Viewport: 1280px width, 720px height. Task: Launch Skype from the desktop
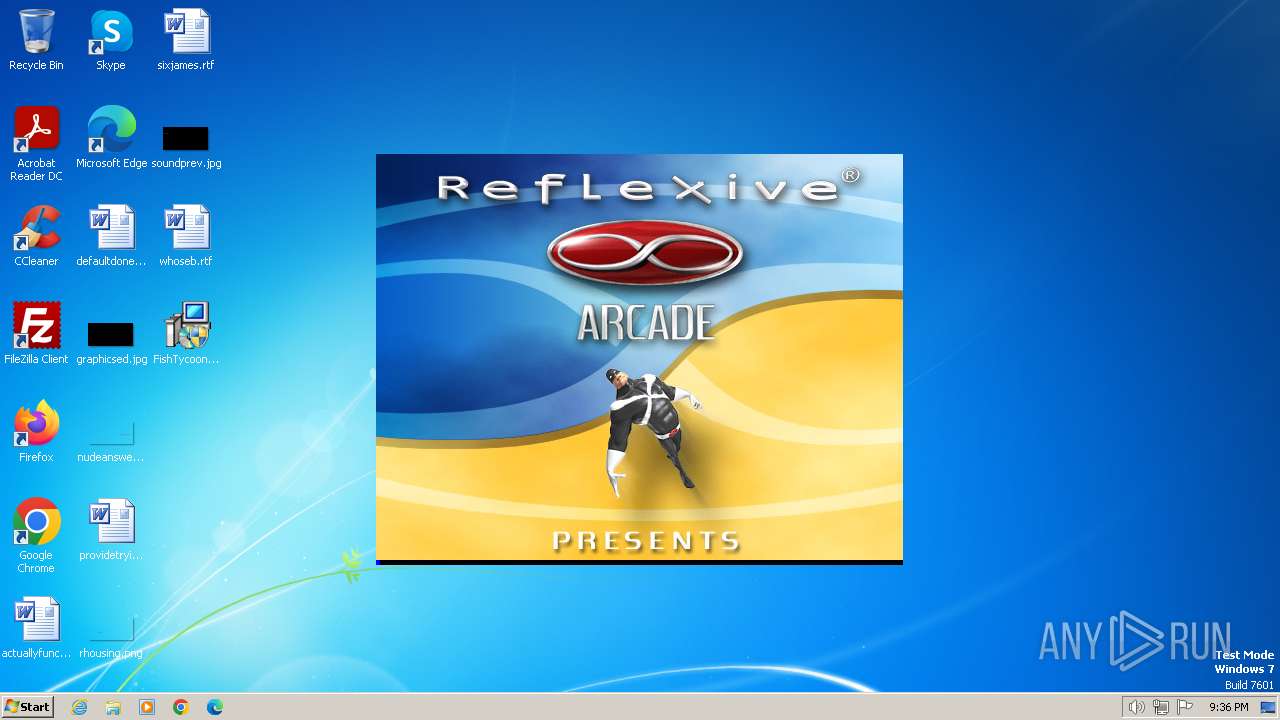[110, 40]
